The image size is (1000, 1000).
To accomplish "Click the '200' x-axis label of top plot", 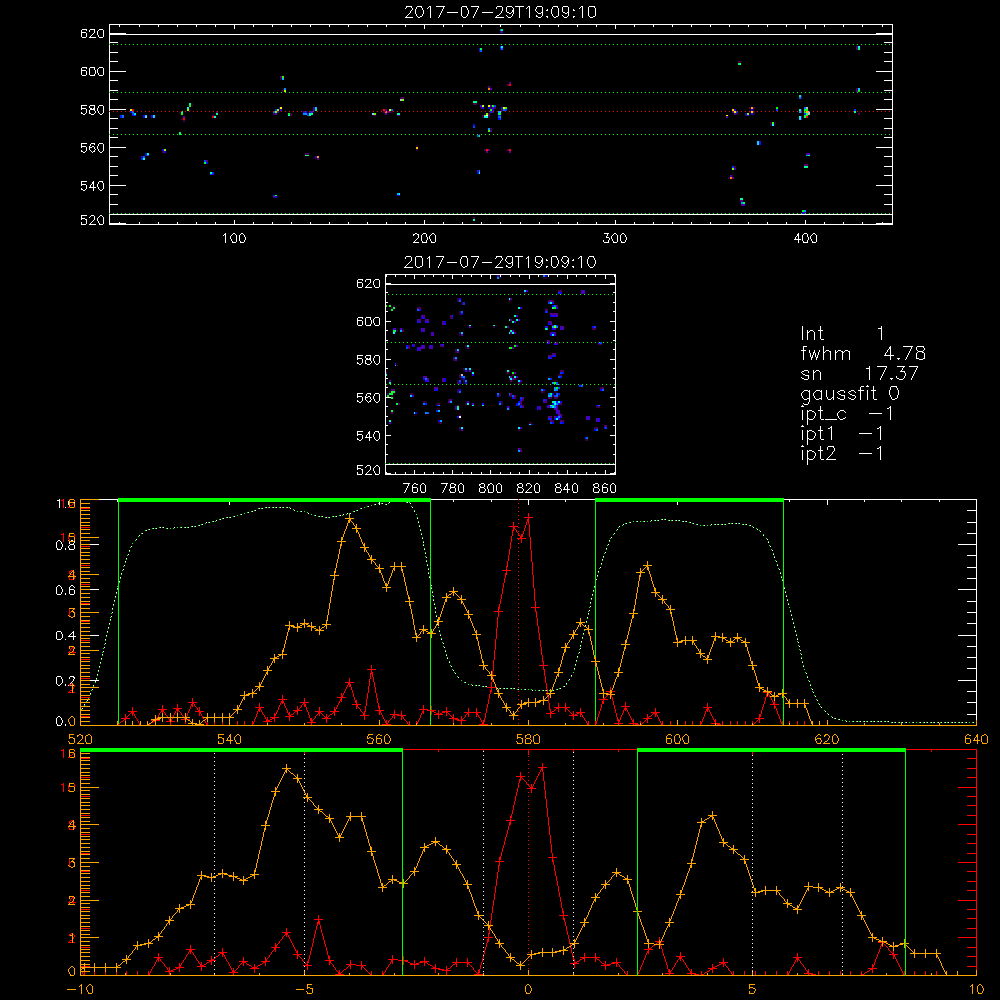I will 424,239.
